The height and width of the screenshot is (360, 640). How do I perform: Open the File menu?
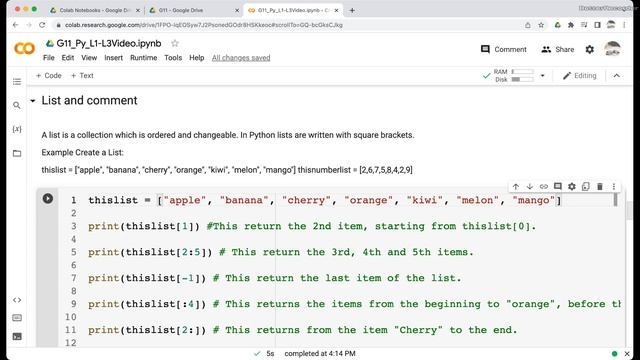click(49, 58)
